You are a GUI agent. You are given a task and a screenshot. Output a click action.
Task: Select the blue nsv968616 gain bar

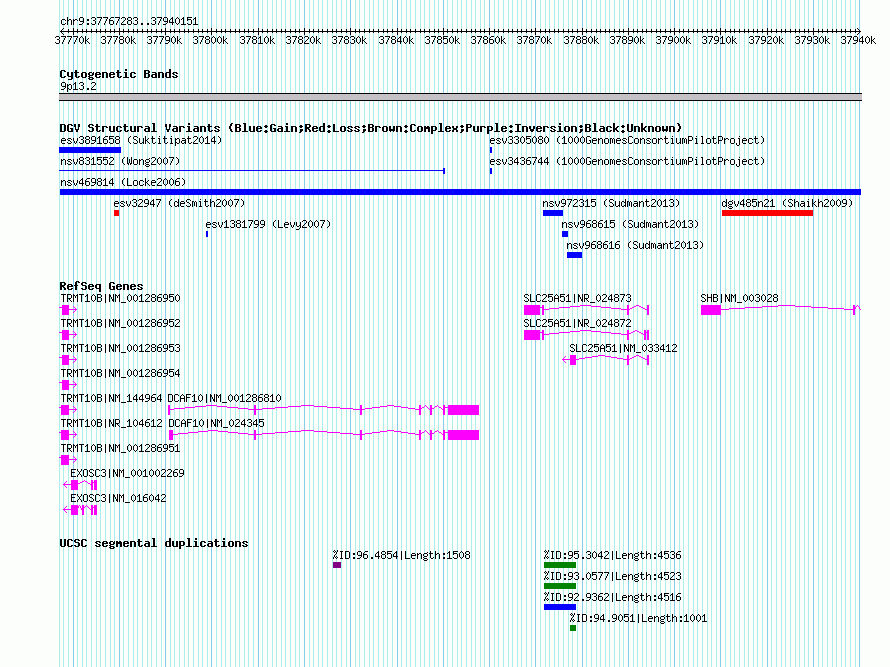click(574, 255)
